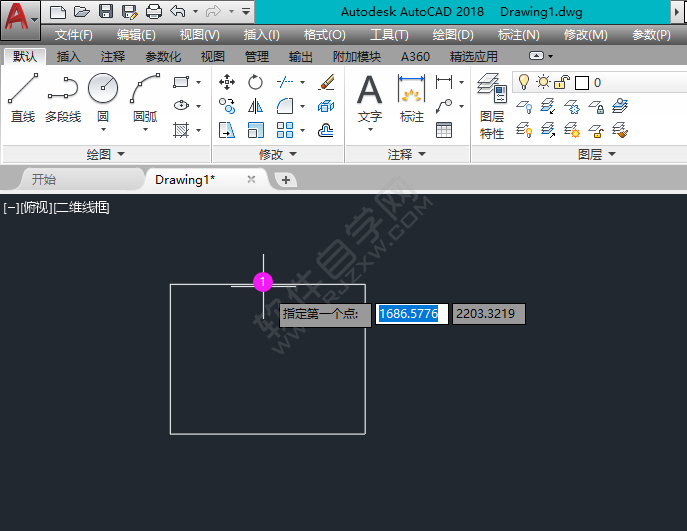Open Quick Access customize dropdown

[x=246, y=12]
